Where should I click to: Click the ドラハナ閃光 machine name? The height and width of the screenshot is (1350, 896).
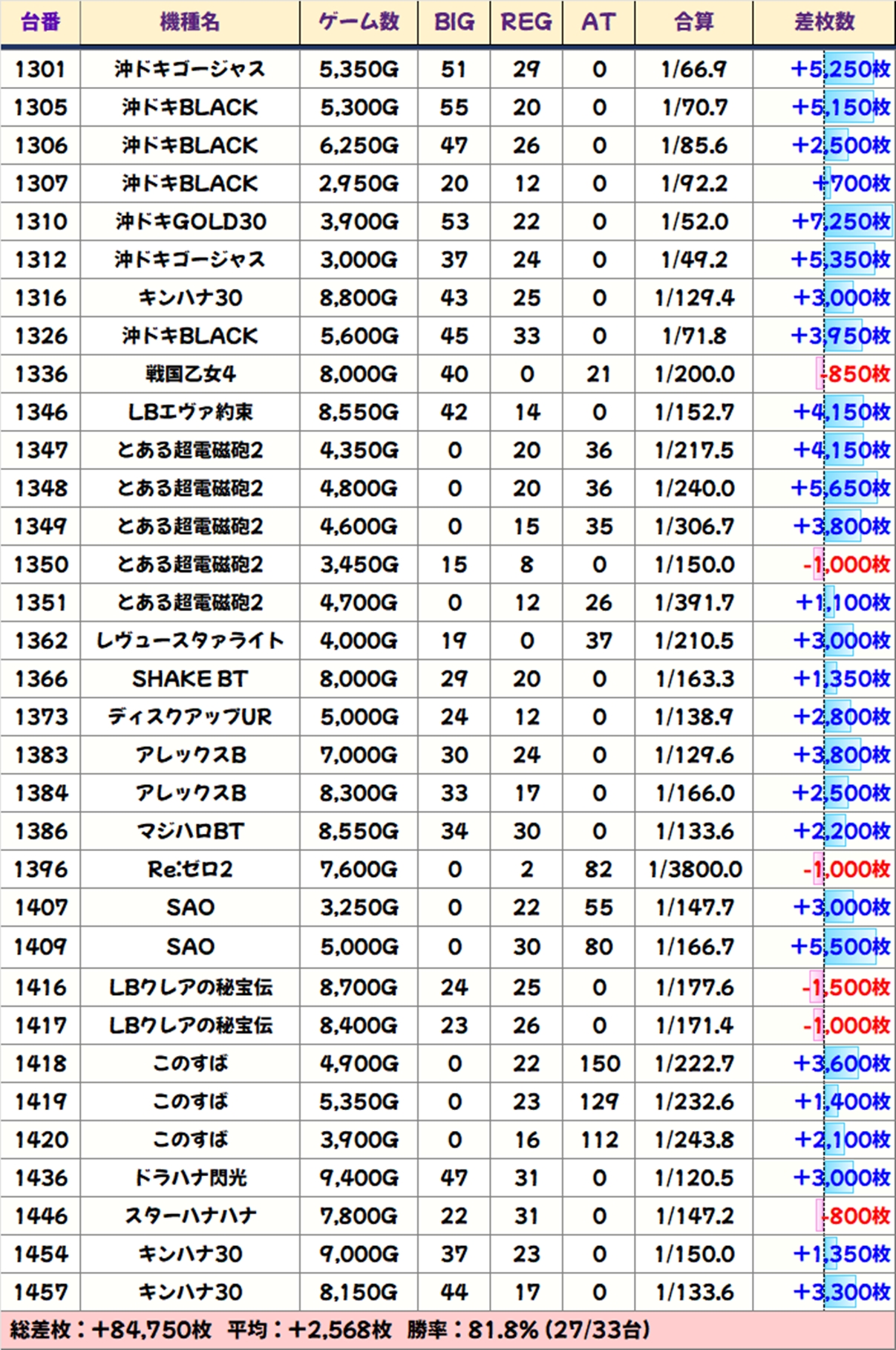click(190, 1178)
